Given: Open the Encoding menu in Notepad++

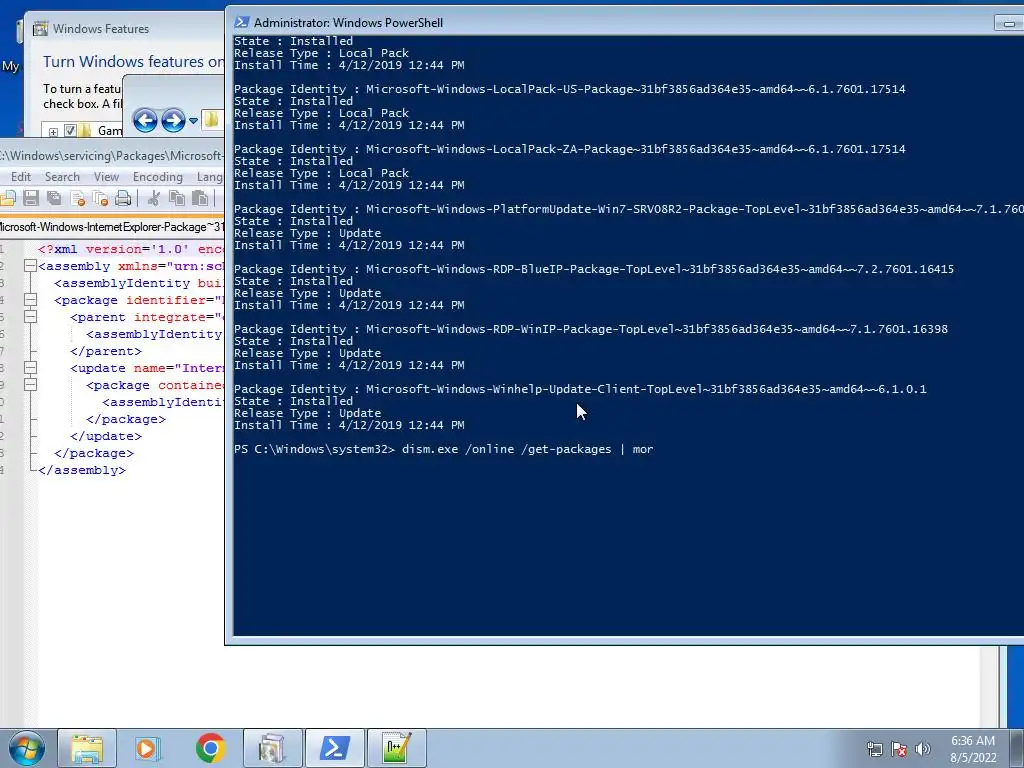Looking at the screenshot, I should 157,177.
